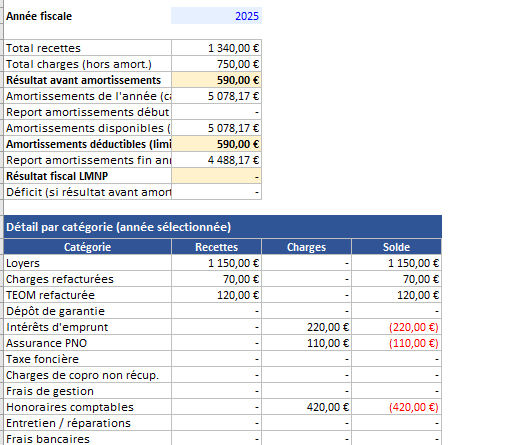
Task: Select the 'Charges refacturées' category cell
Action: (x=88, y=279)
